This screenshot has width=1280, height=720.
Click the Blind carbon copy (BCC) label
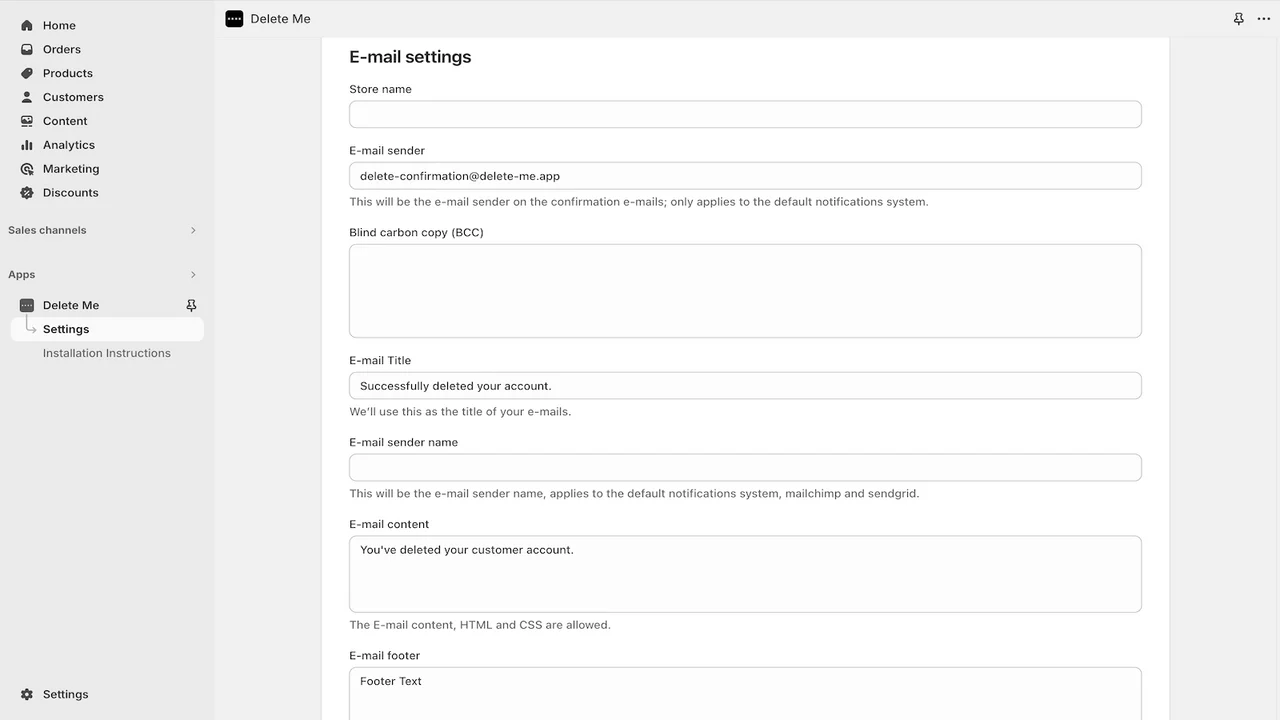tap(416, 232)
